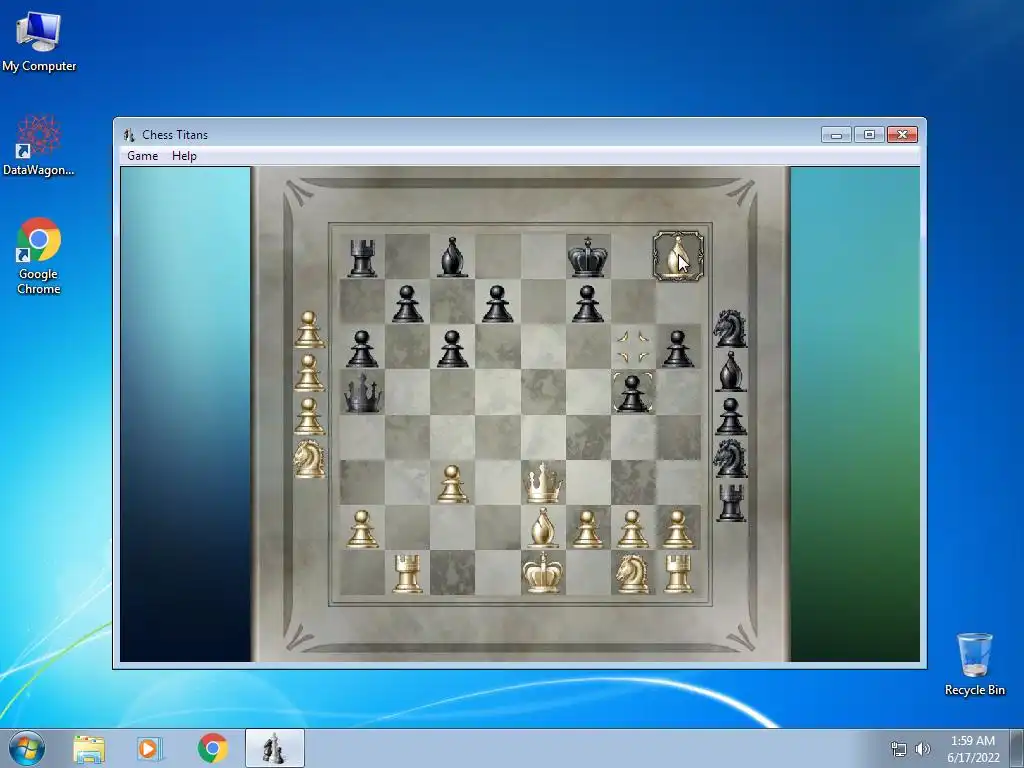Click the highlighted black pawn on g5

click(x=632, y=394)
